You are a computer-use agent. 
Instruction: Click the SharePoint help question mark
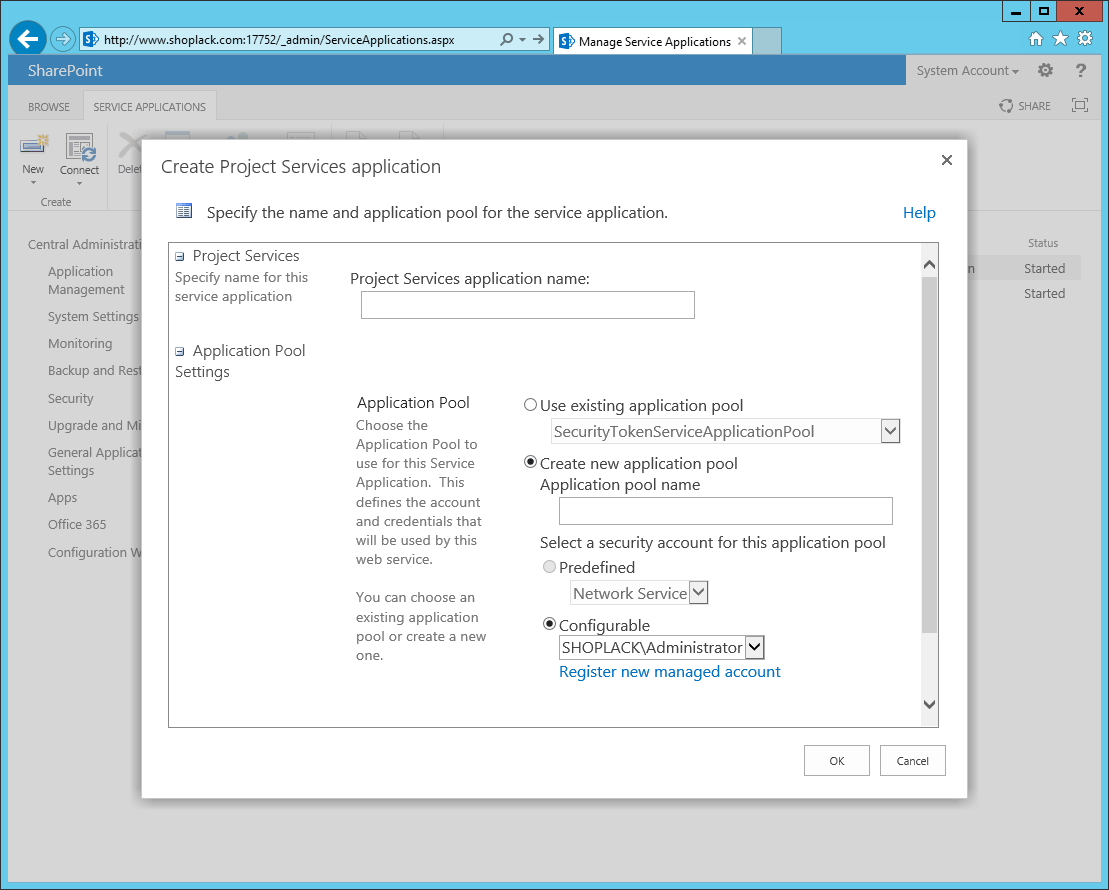tap(1080, 70)
